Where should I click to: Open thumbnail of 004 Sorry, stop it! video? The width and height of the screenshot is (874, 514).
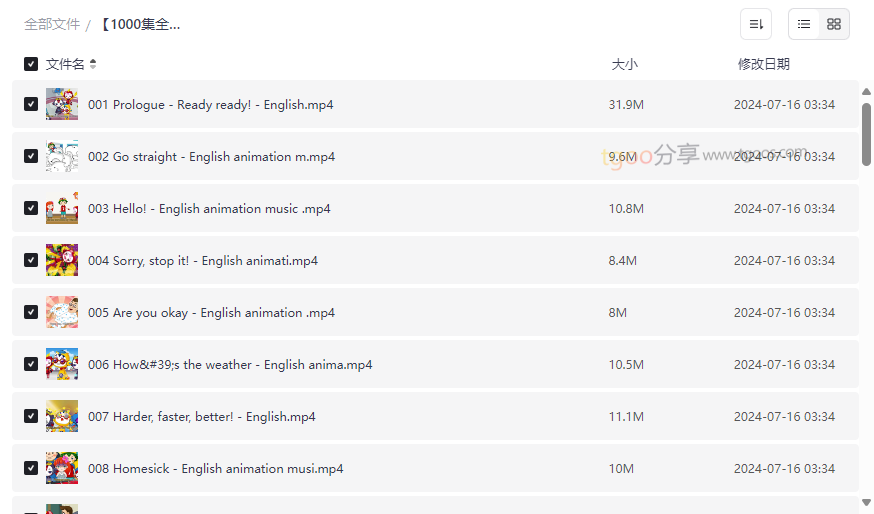(x=62, y=260)
